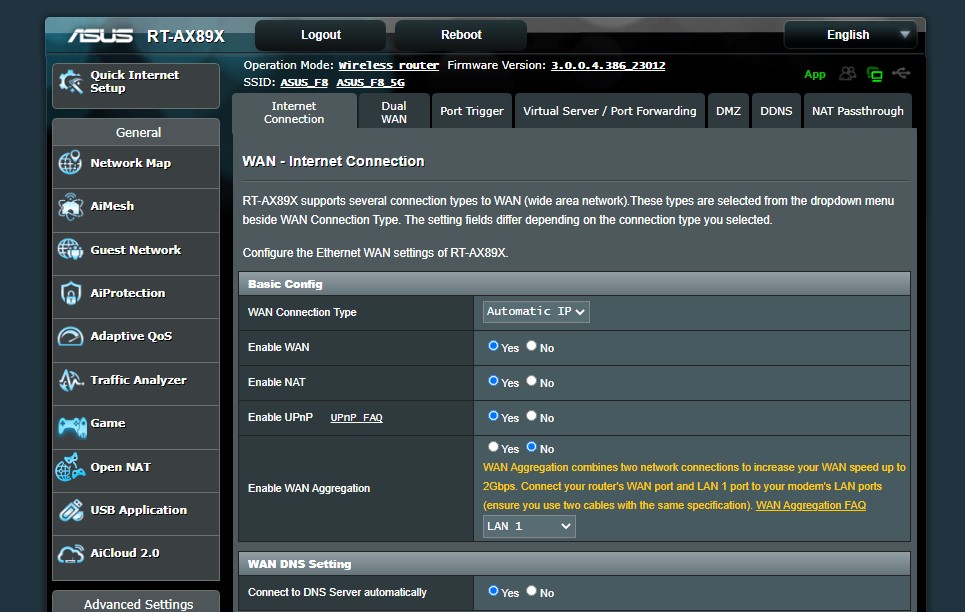
Task: Open the DMZ tab
Action: [728, 111]
